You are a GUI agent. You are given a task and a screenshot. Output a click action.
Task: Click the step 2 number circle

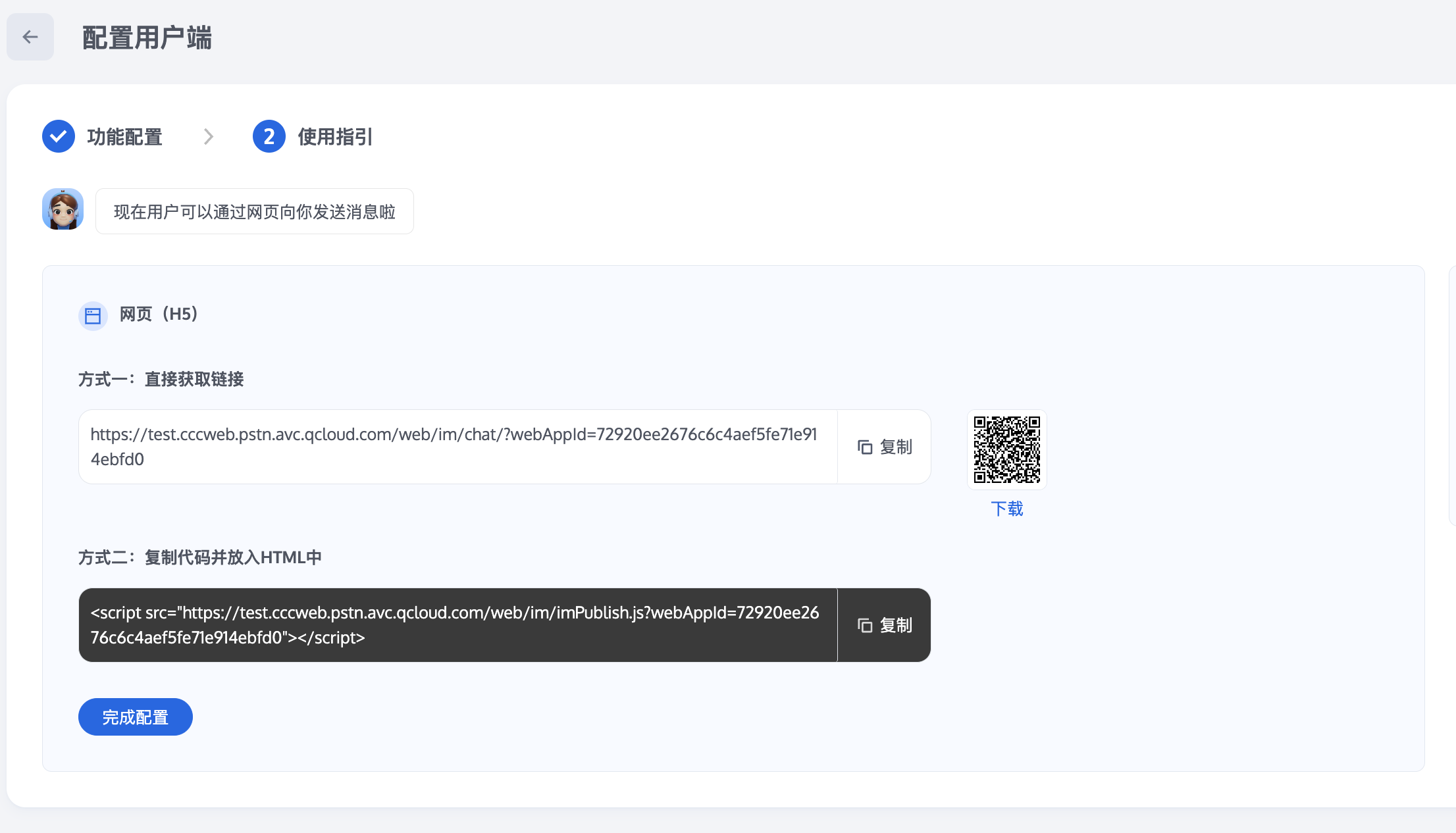[269, 136]
